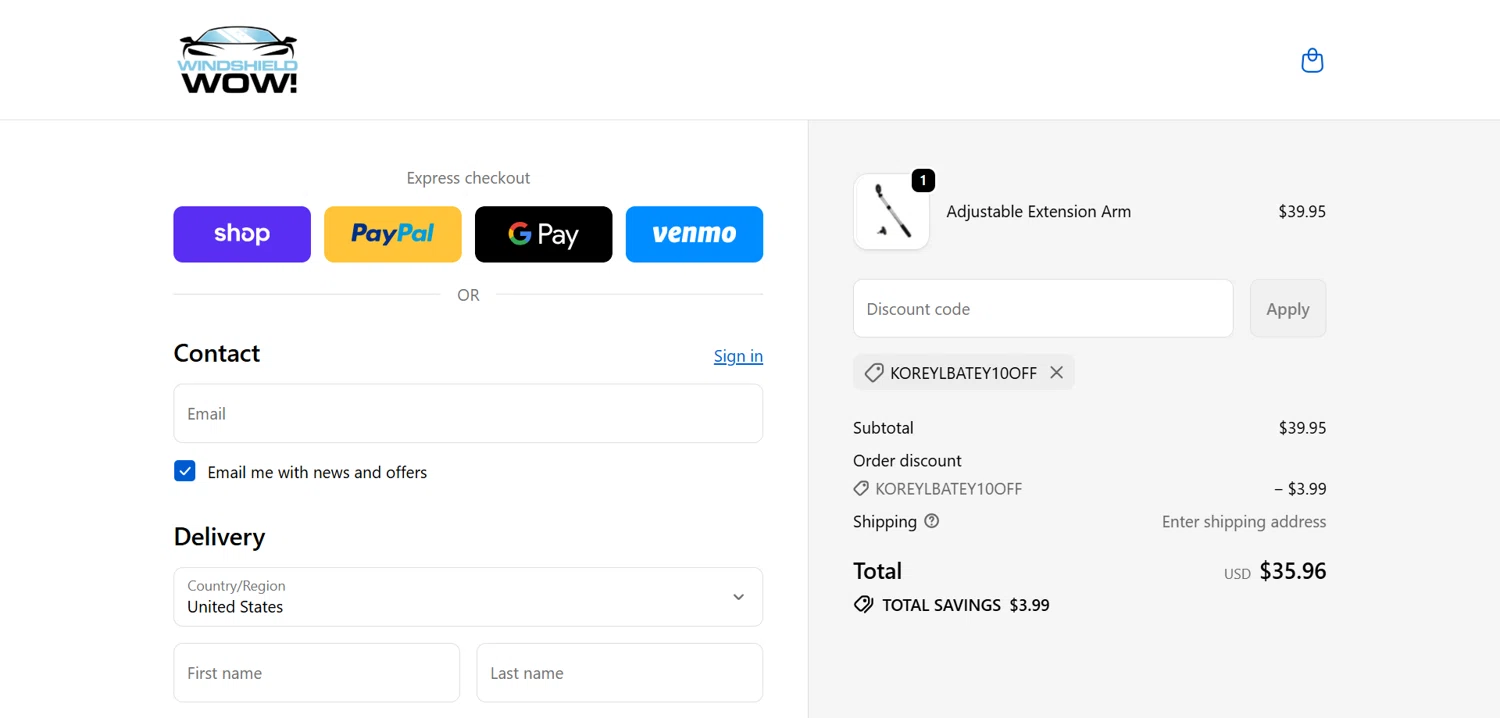Click the TOTAL SAVINGS $3.99 line
The width and height of the screenshot is (1500, 718).
point(951,605)
